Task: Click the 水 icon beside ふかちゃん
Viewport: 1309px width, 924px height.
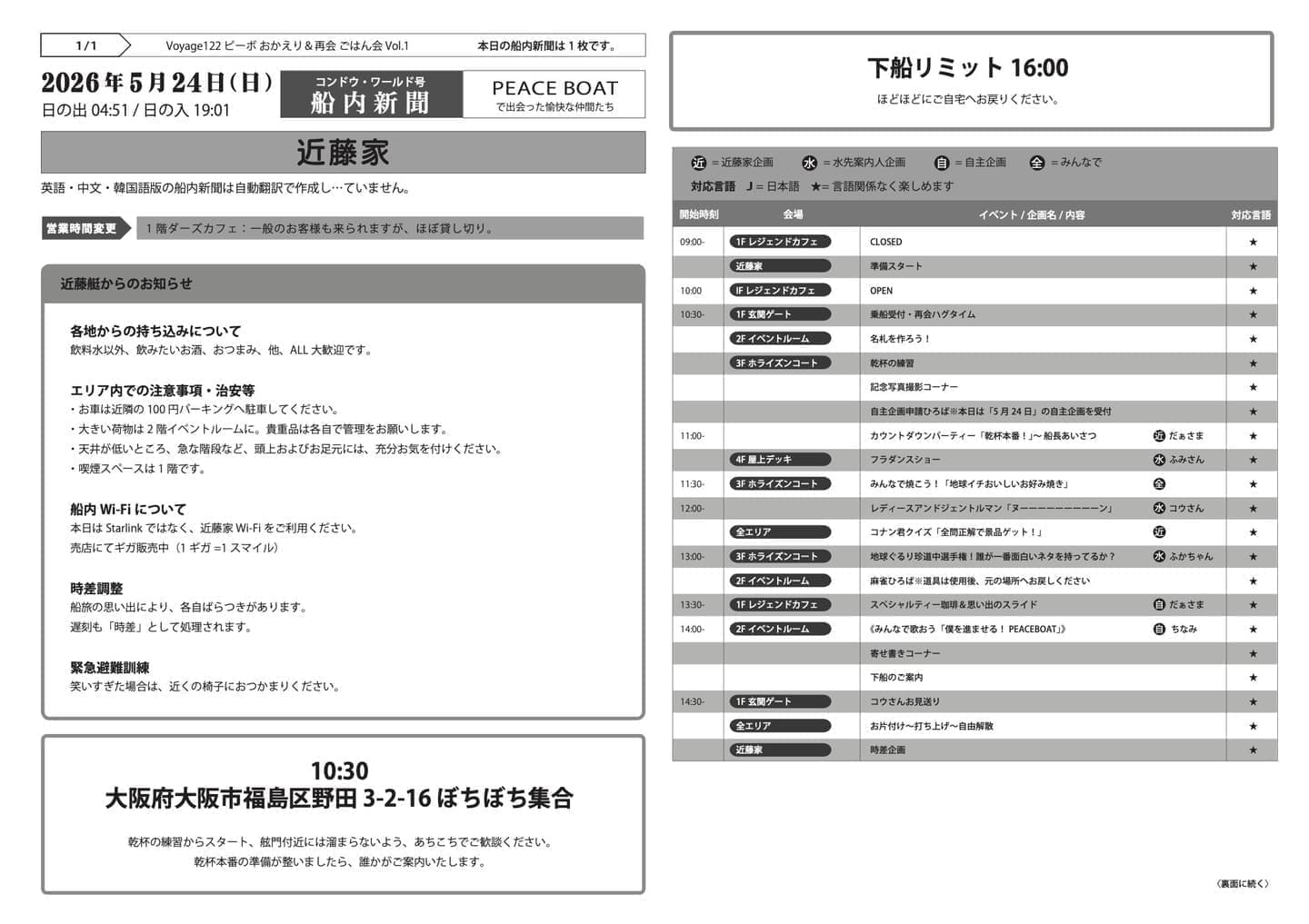Action: coord(1159,556)
